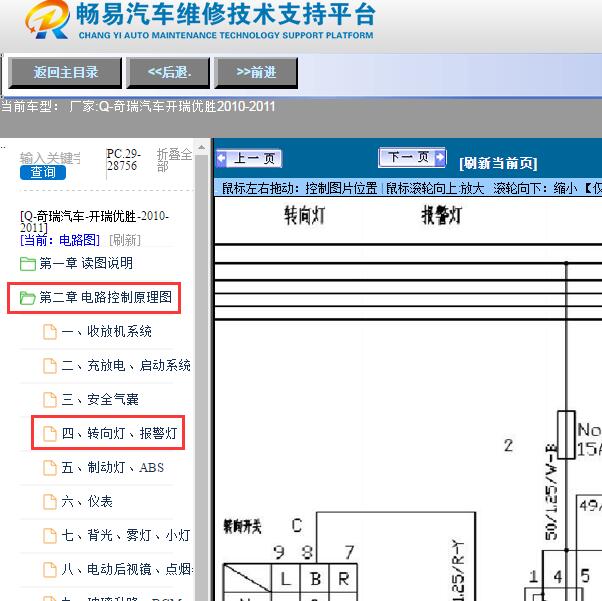Click left arrow icon on 上一页
The image size is (602, 601).
click(222, 158)
